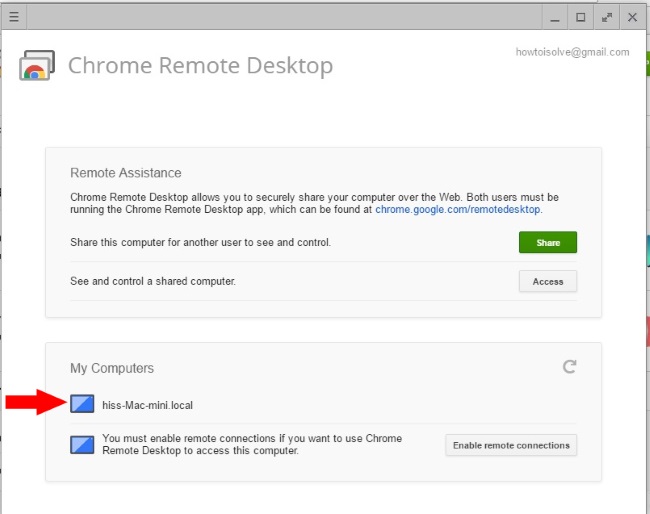Image resolution: width=650 pixels, height=514 pixels.
Task: Maximize the Chrome Remote Desktop window
Action: [581, 17]
